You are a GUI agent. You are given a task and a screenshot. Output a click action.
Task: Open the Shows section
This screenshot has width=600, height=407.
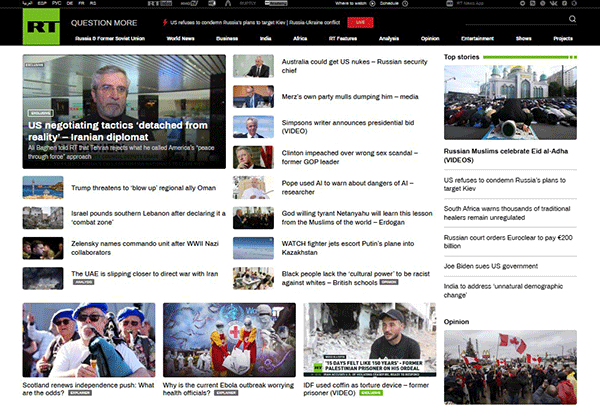tap(523, 38)
